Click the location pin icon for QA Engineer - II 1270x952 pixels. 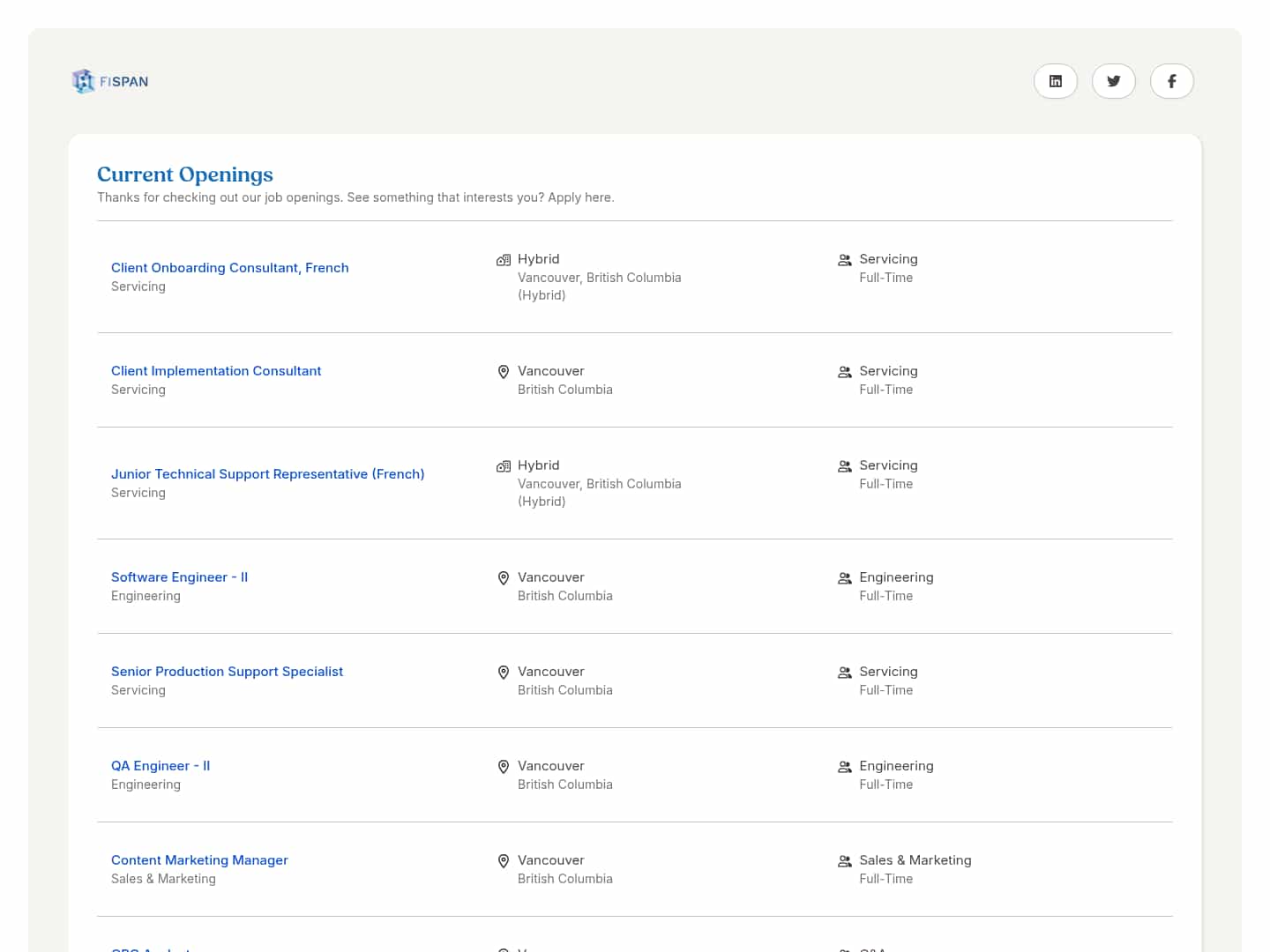tap(504, 767)
